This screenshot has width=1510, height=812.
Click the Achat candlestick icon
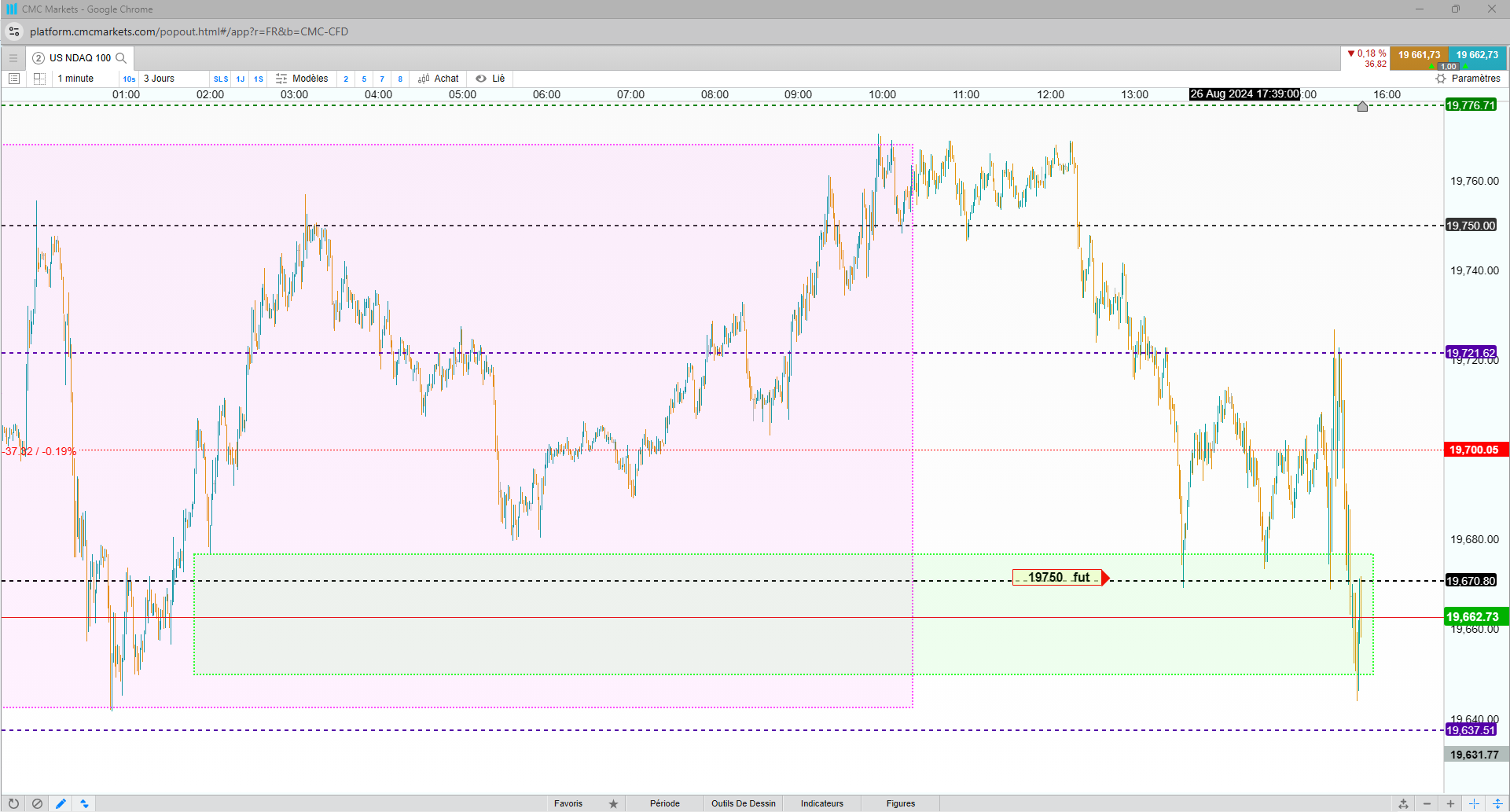pyautogui.click(x=424, y=79)
